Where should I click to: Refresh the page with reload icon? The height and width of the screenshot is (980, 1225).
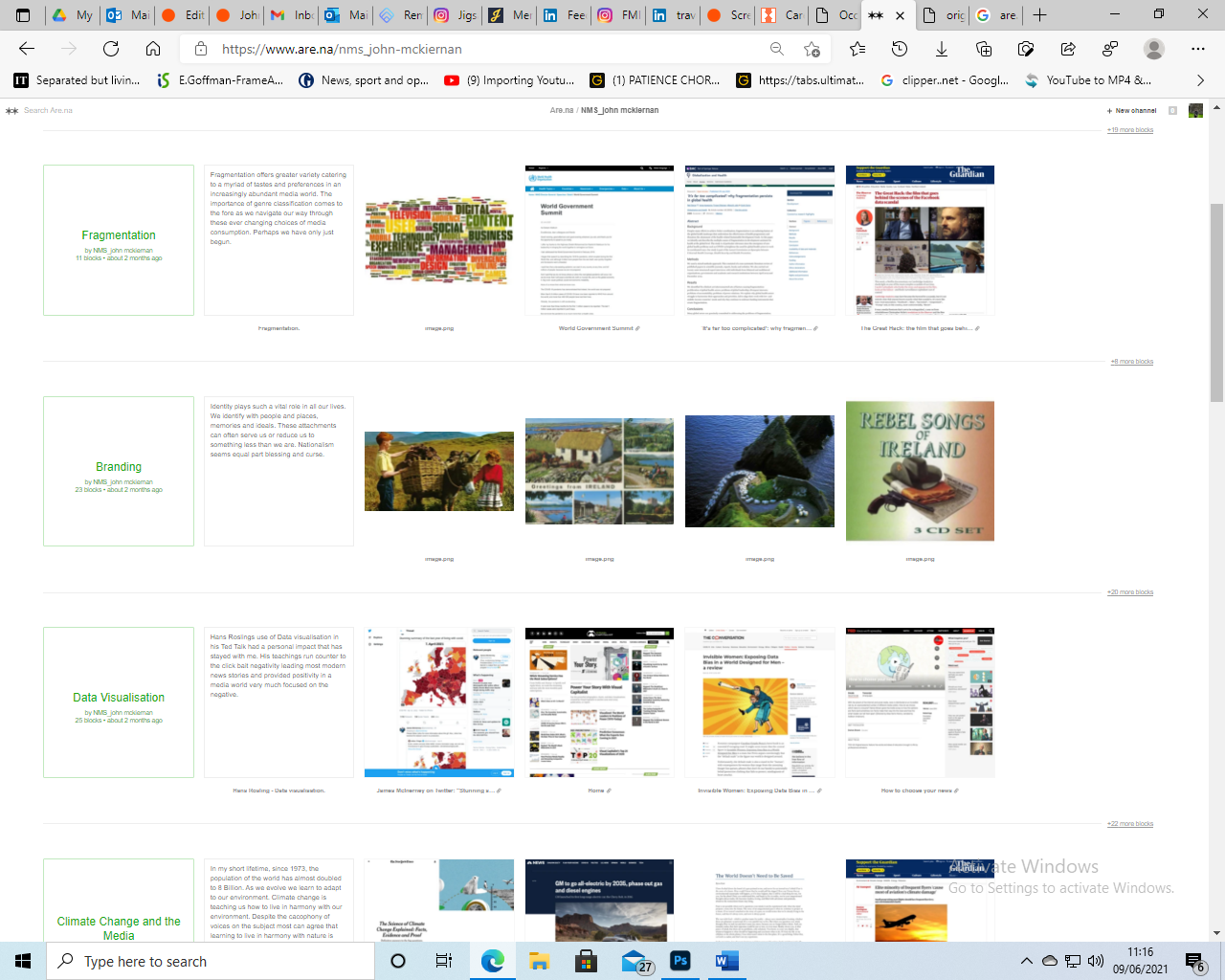111,49
